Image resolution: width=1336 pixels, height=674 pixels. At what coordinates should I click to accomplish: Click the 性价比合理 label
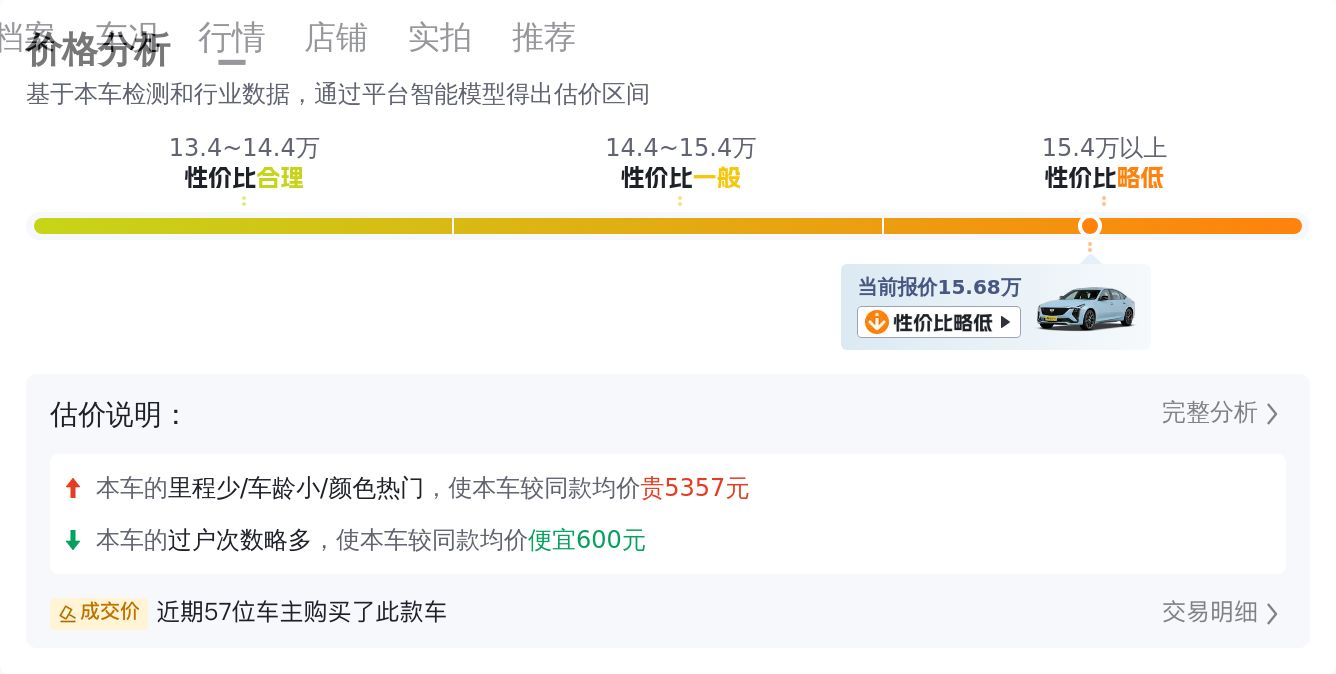point(244,178)
